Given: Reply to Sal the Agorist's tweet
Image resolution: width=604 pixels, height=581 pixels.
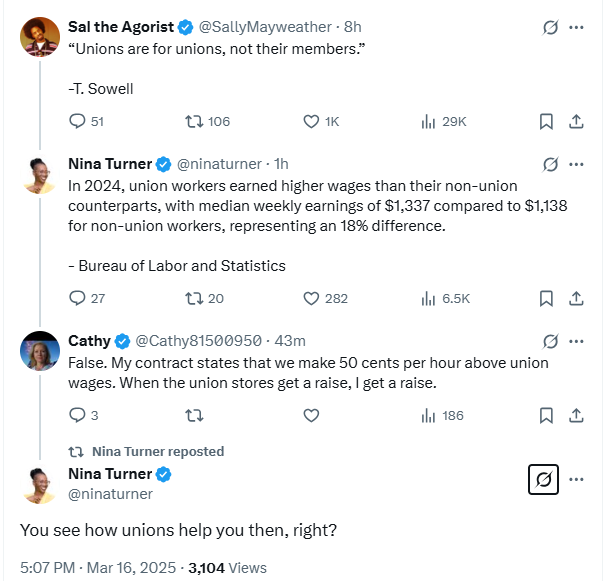Looking at the screenshot, I should [77, 121].
